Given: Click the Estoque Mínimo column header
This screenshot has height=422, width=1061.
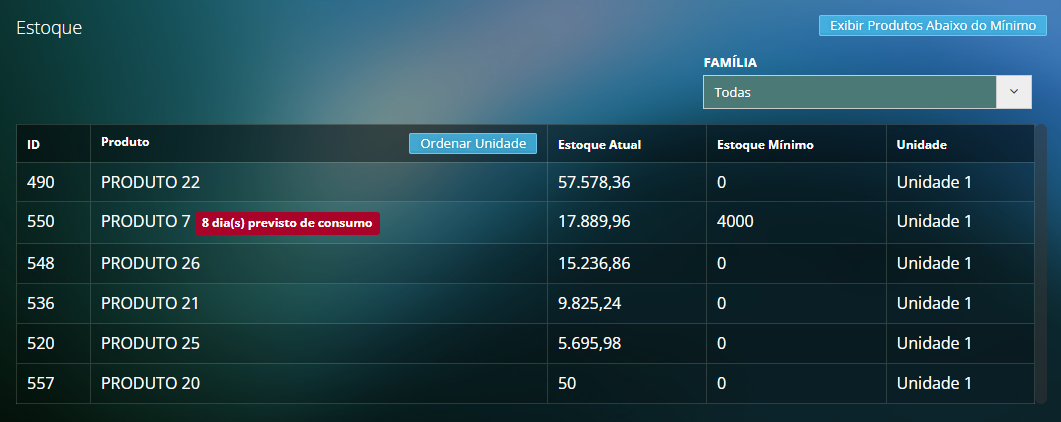Looking at the screenshot, I should click(765, 145).
